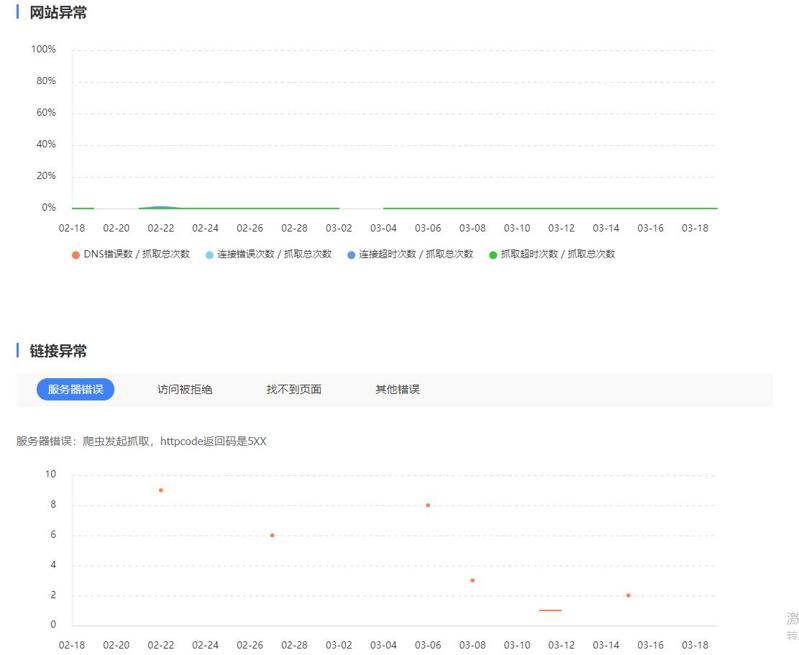Click the orange DNS错误数 legend dot

(x=75, y=255)
